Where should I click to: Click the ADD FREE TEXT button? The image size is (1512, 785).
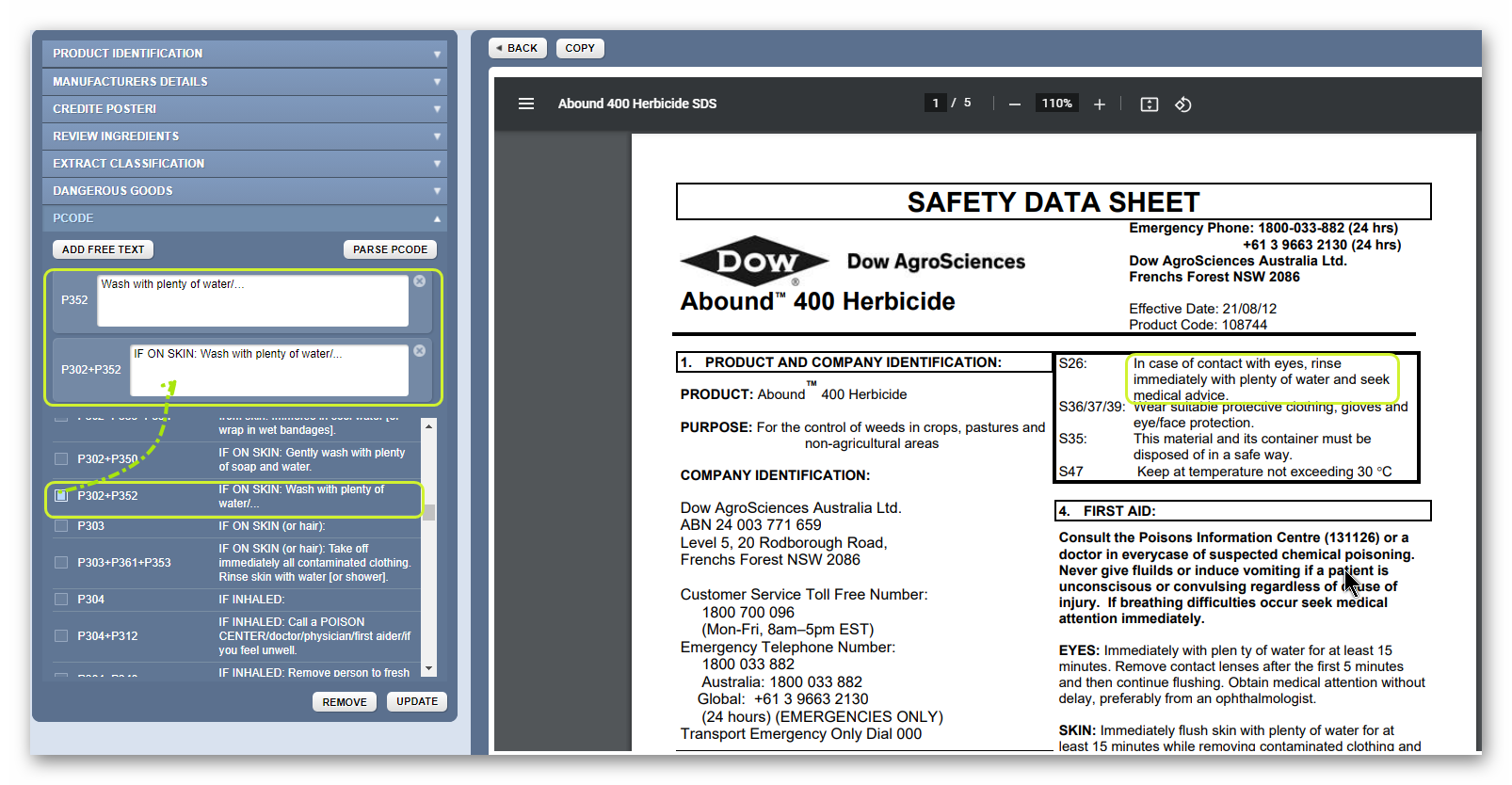coord(104,249)
